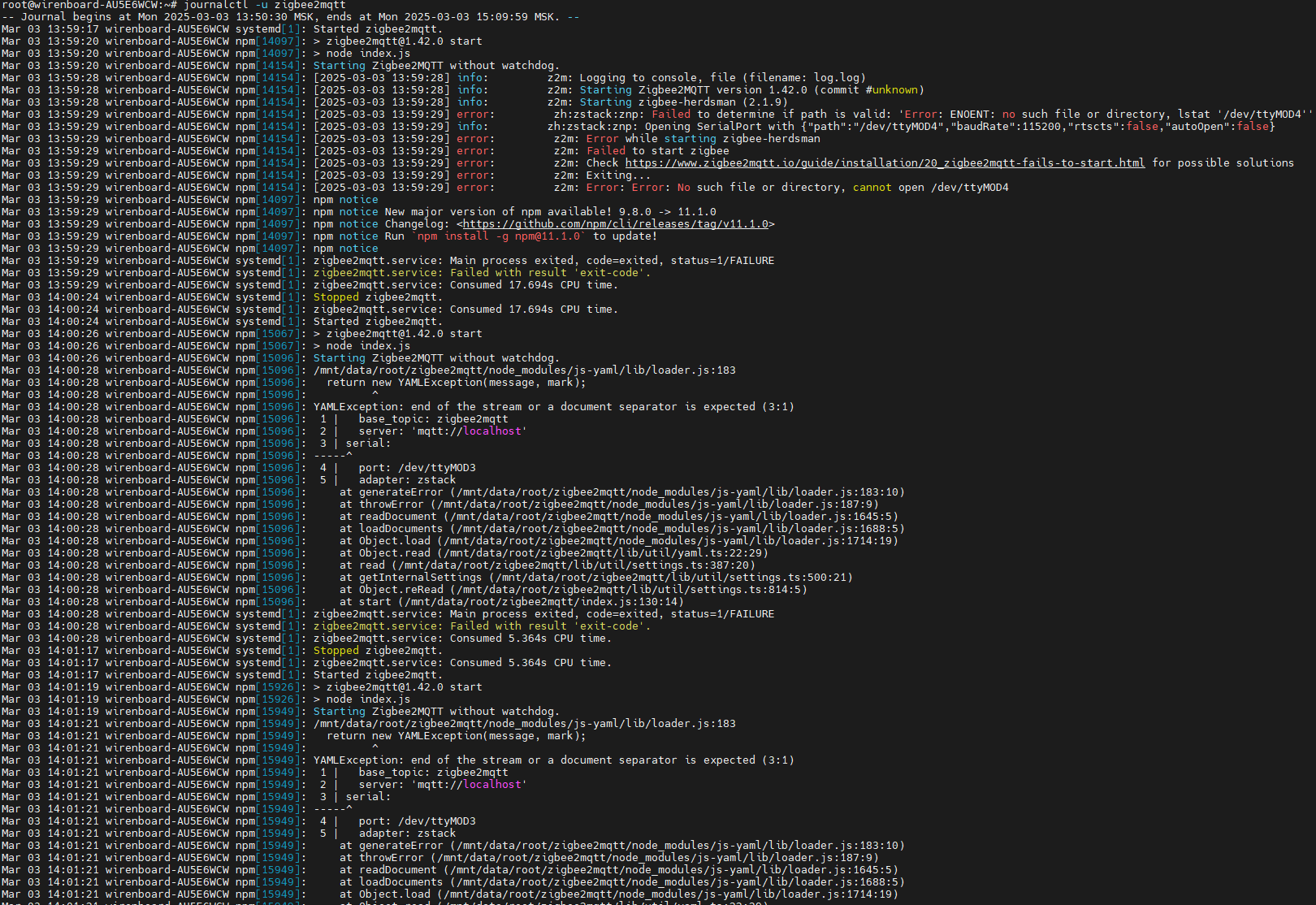The width and height of the screenshot is (1316, 905).
Task: Click 'Starting Zigbee2MQTT without watchdog.' at 13:59:20
Action: 436,66
